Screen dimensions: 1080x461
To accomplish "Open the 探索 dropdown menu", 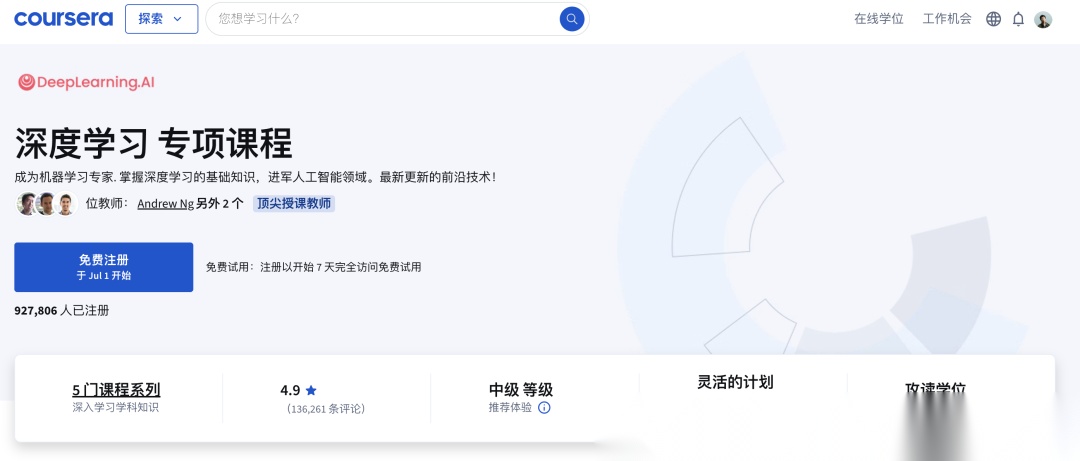I will coord(161,19).
